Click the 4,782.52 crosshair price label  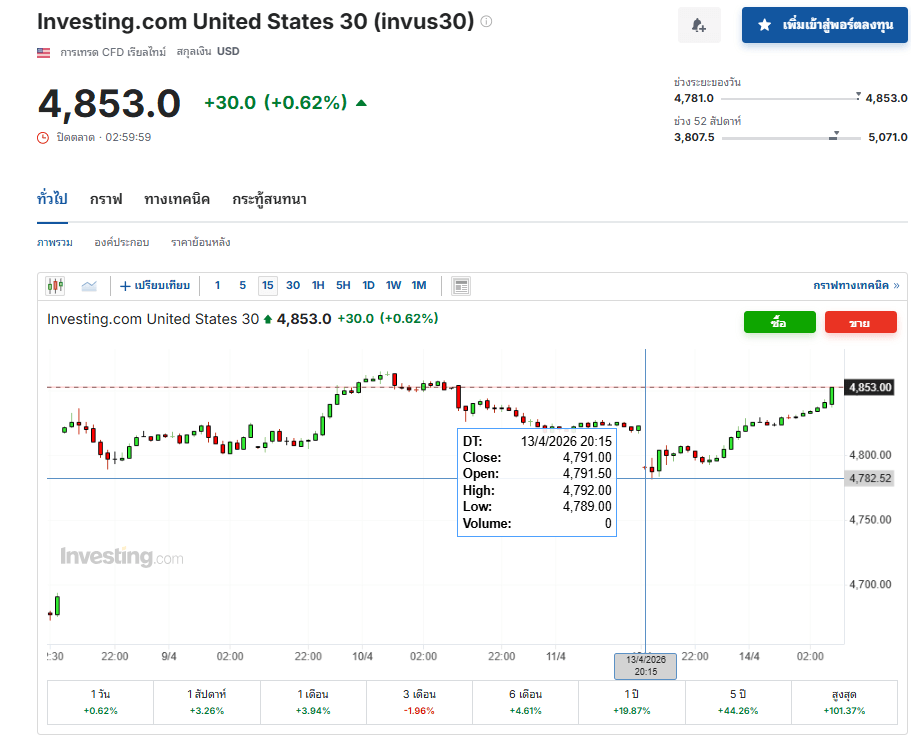pyautogui.click(x=869, y=478)
